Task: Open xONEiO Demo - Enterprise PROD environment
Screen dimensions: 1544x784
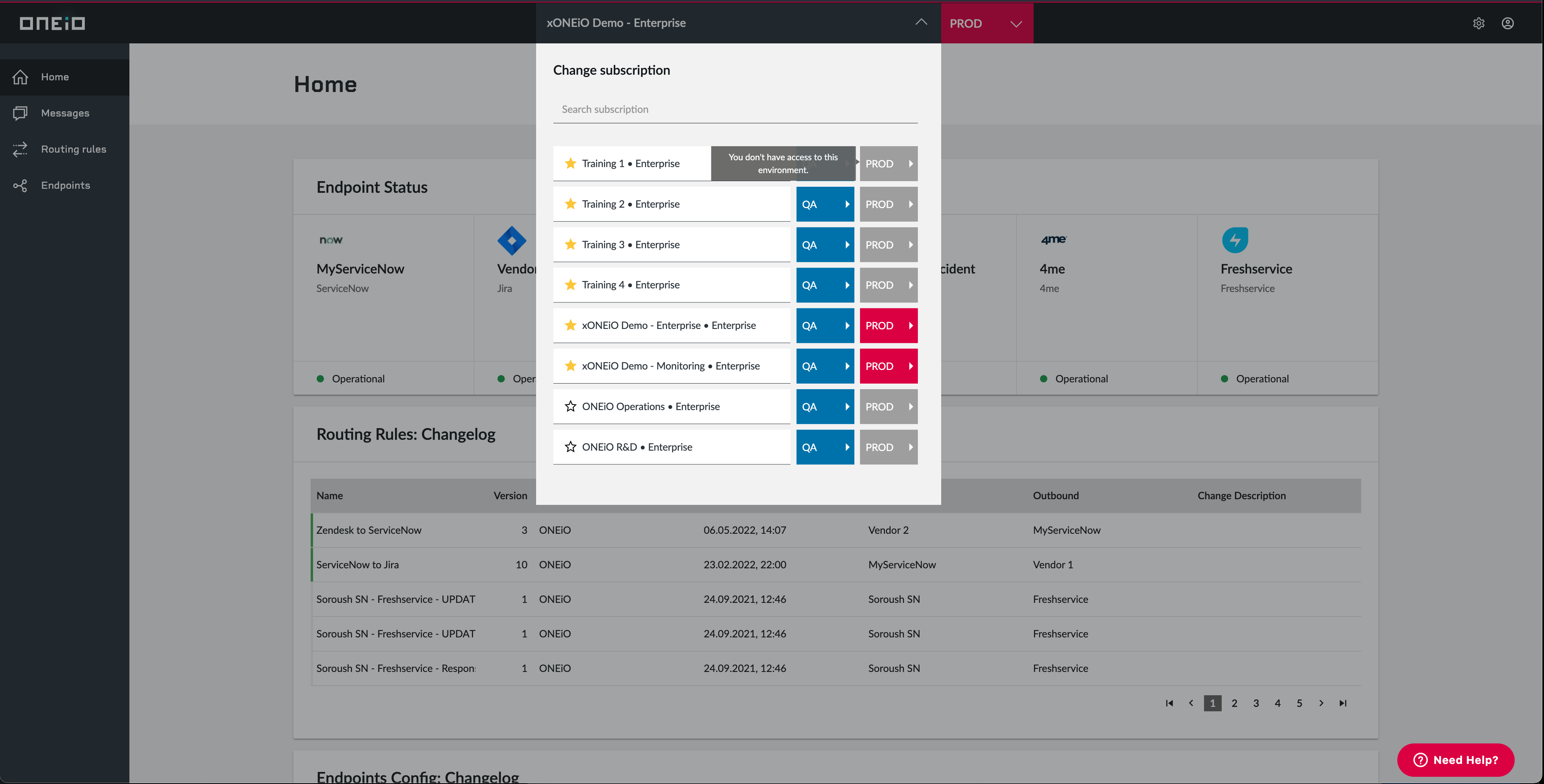Action: click(888, 326)
